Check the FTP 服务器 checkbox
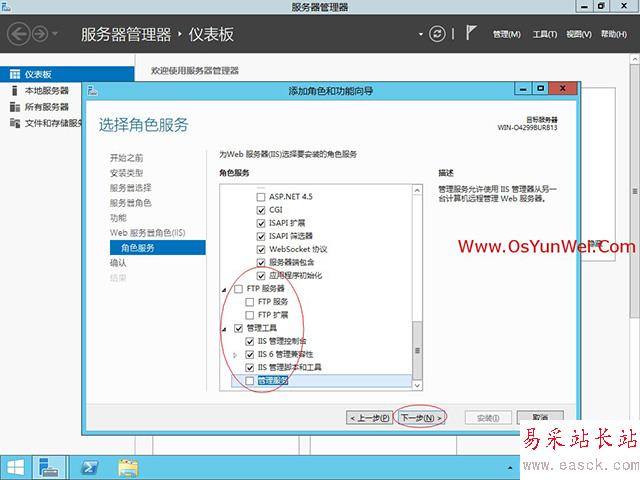The height and width of the screenshot is (480, 640). 238,289
